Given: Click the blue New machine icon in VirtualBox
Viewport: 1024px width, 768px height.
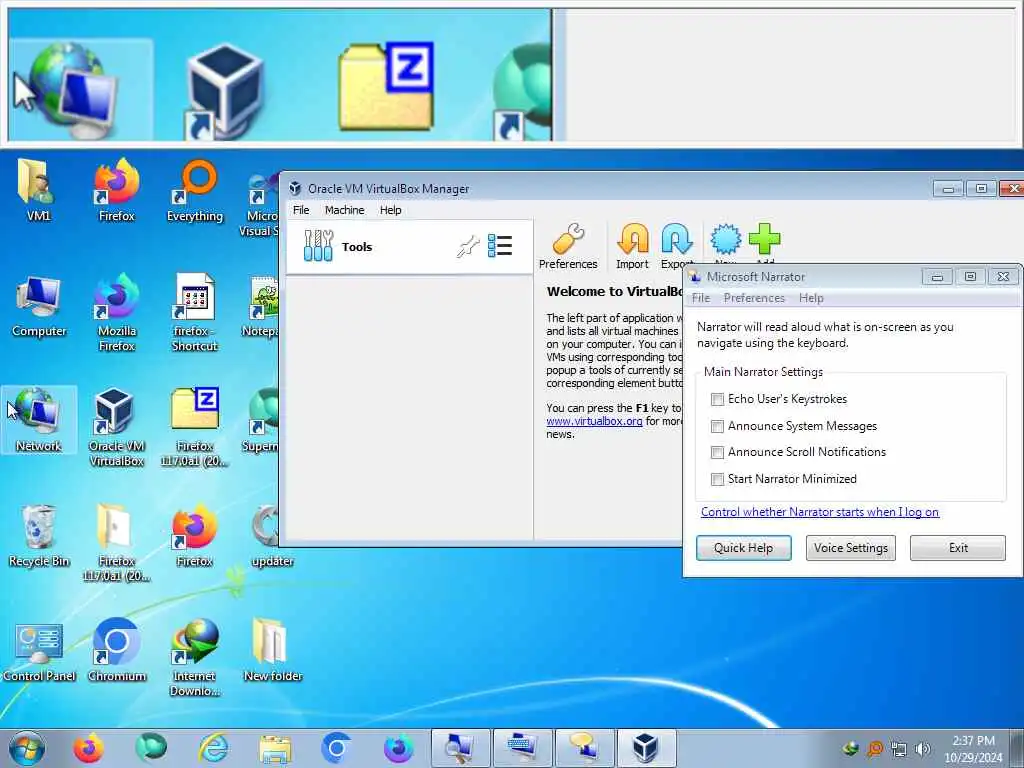Looking at the screenshot, I should pyautogui.click(x=726, y=240).
